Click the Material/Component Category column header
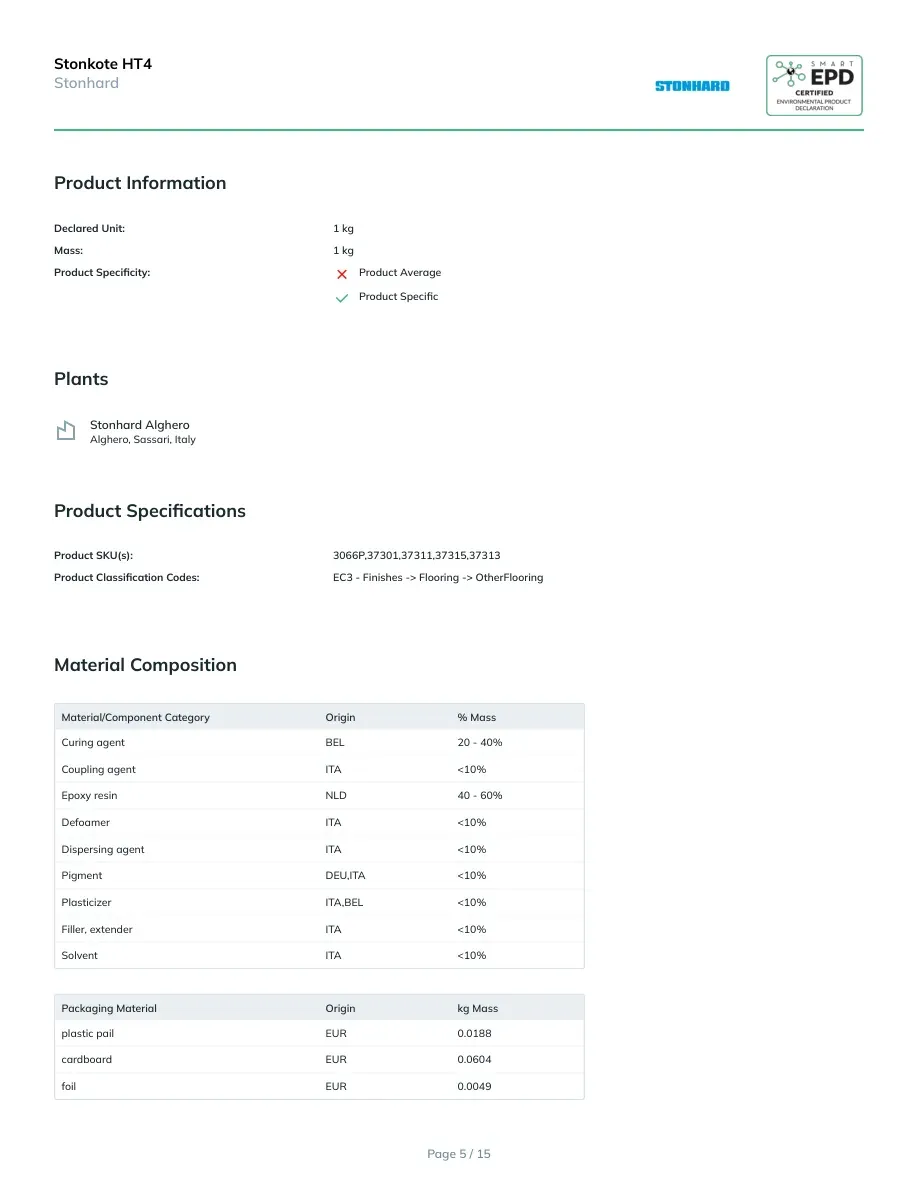Viewport: 918px width, 1188px height. pyautogui.click(x=136, y=717)
